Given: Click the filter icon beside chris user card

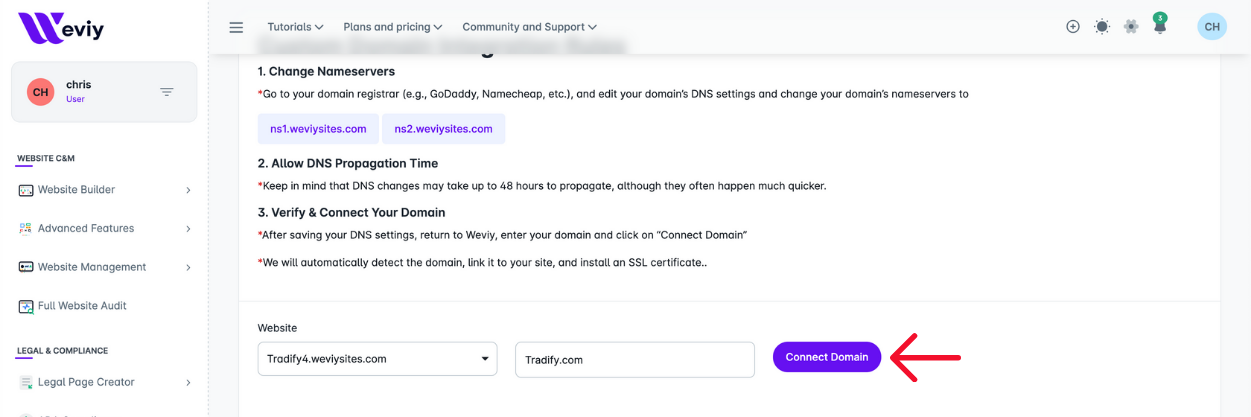Looking at the screenshot, I should (x=167, y=92).
